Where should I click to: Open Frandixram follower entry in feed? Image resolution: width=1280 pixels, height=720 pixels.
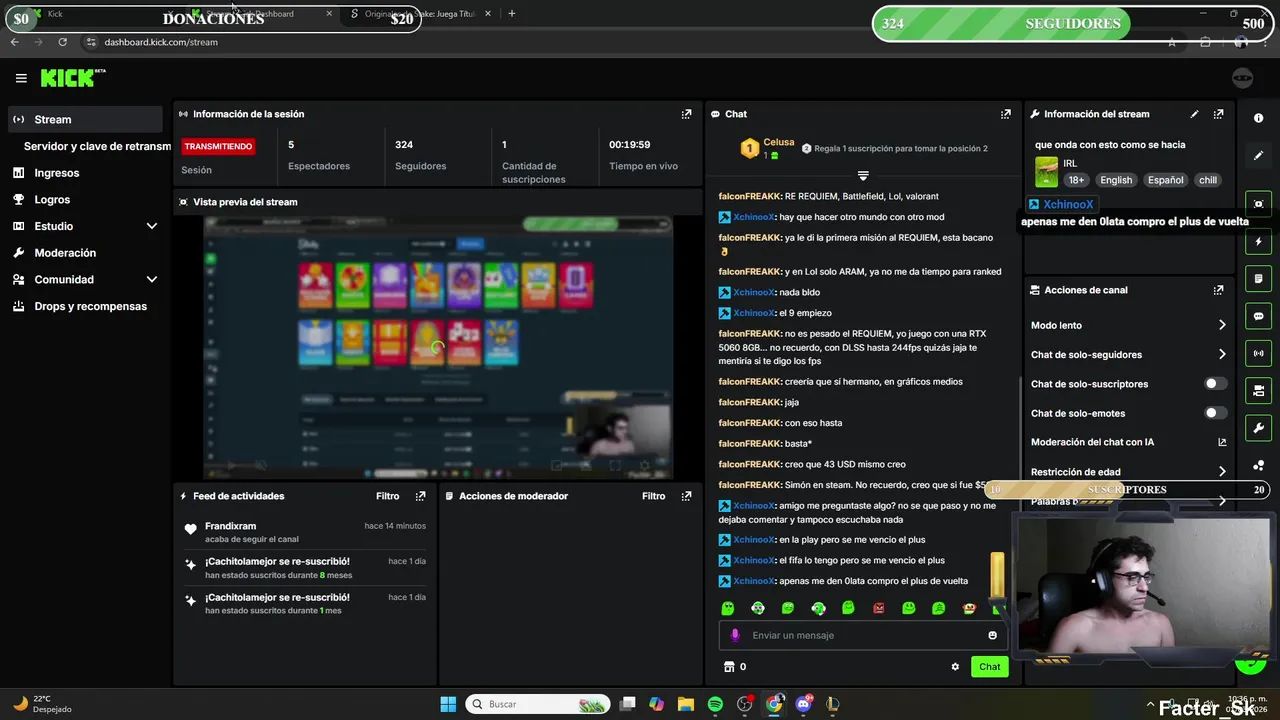[305, 532]
